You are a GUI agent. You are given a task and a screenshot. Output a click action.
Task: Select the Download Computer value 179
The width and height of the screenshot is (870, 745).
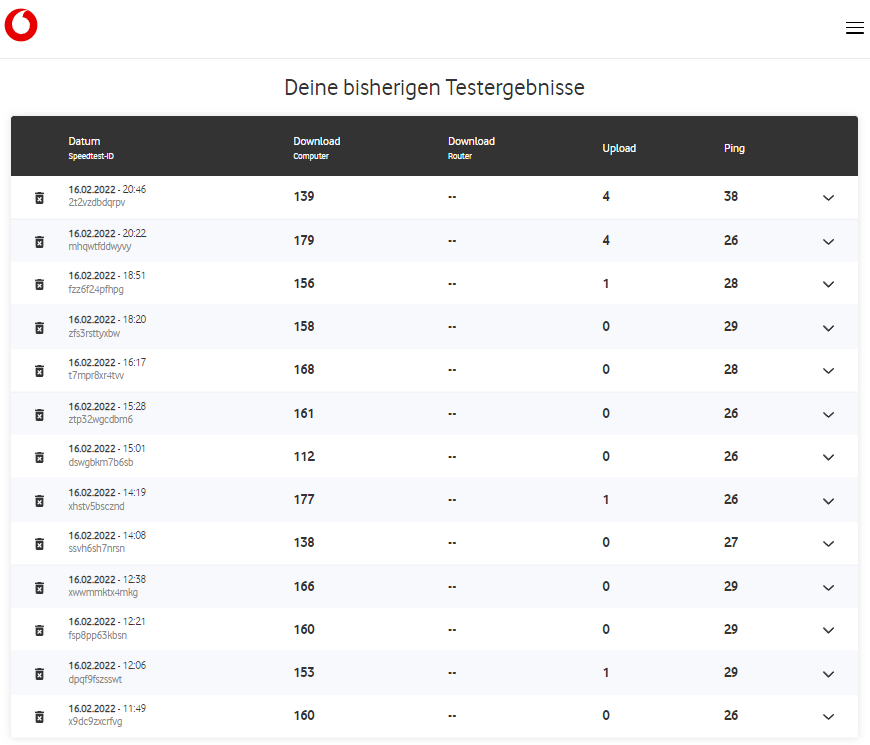tap(303, 240)
